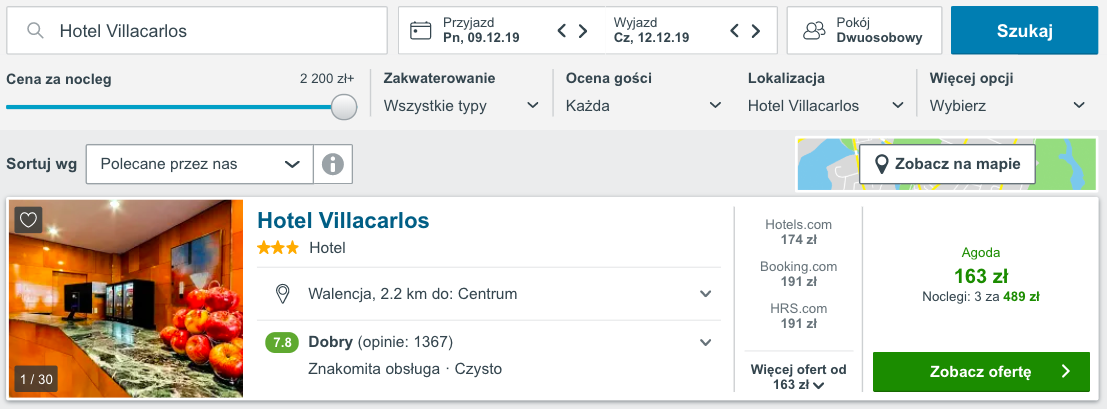This screenshot has height=409, width=1107.
Task: Advance the arrival date by one day
Action: (583, 30)
